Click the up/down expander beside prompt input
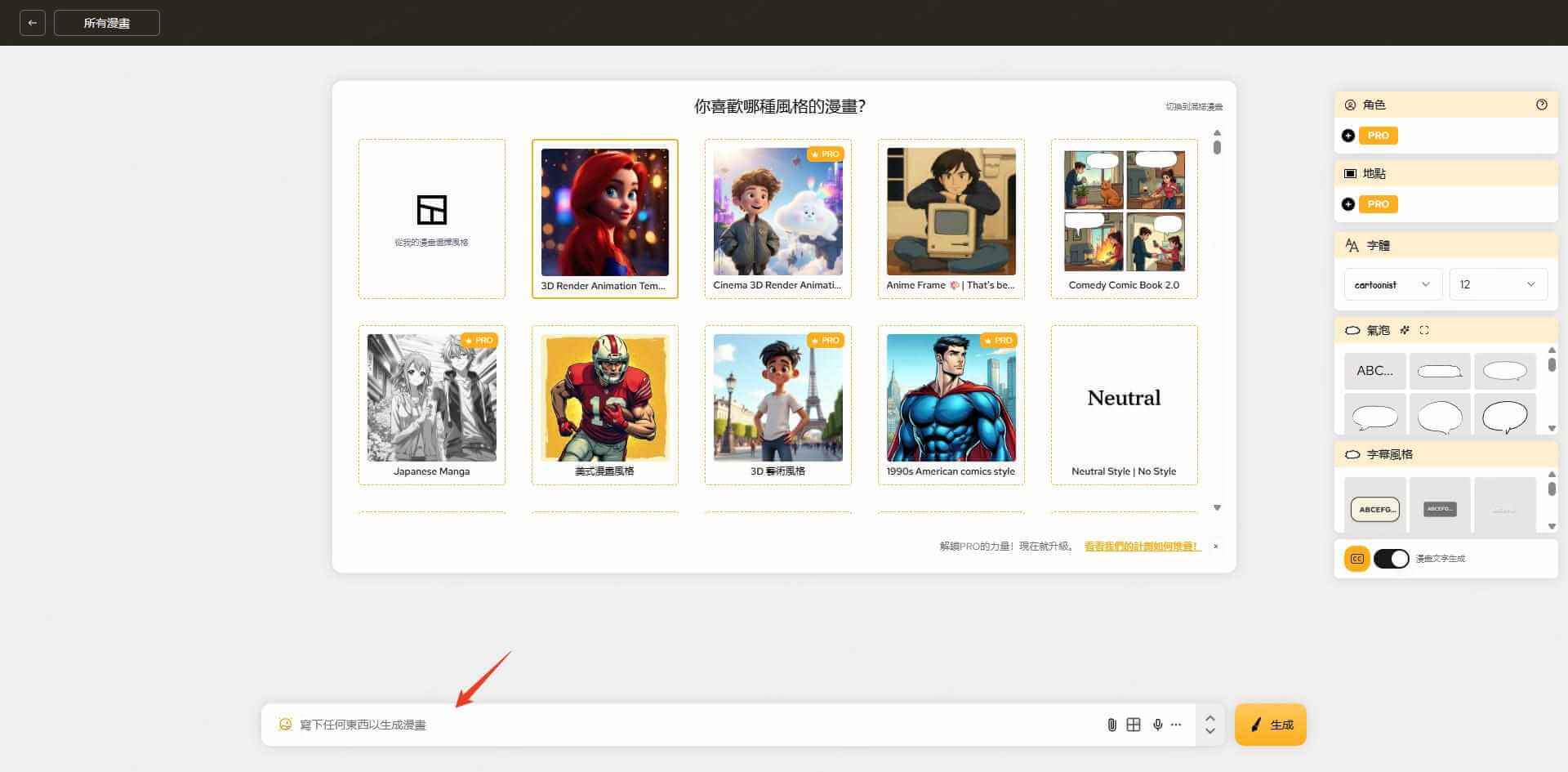The height and width of the screenshot is (772, 1568). click(1209, 725)
